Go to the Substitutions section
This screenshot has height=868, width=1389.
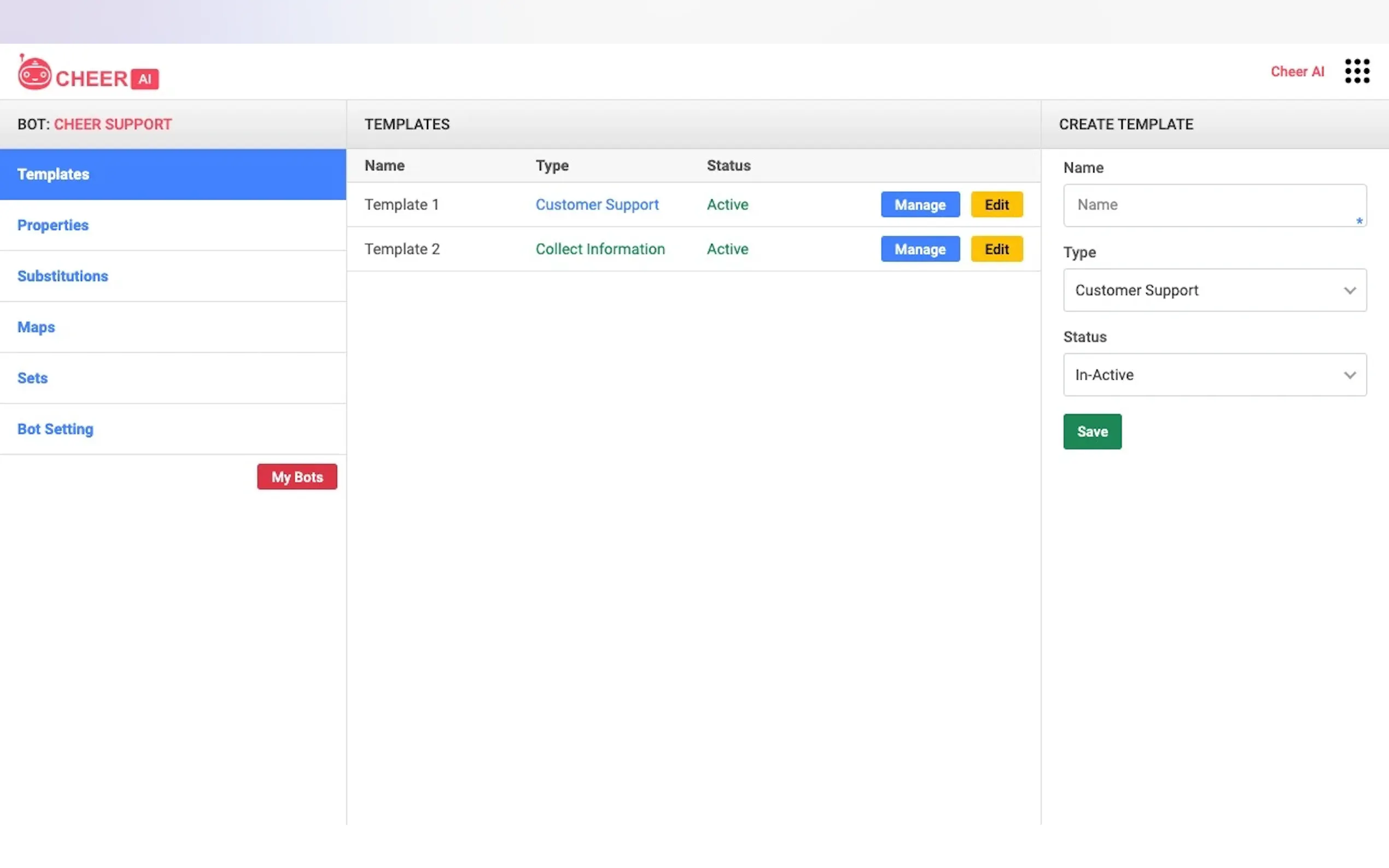click(x=62, y=276)
